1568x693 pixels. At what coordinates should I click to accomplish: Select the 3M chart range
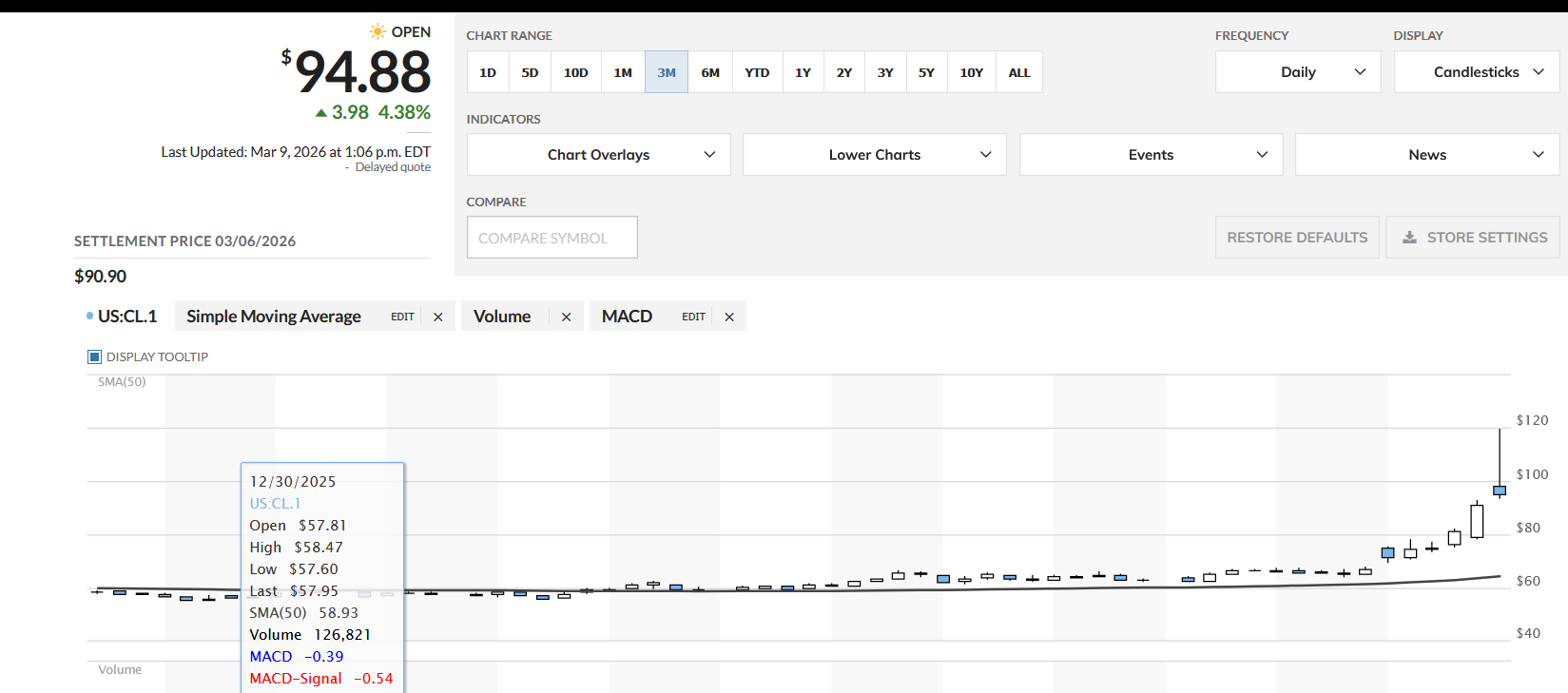pyautogui.click(x=667, y=72)
